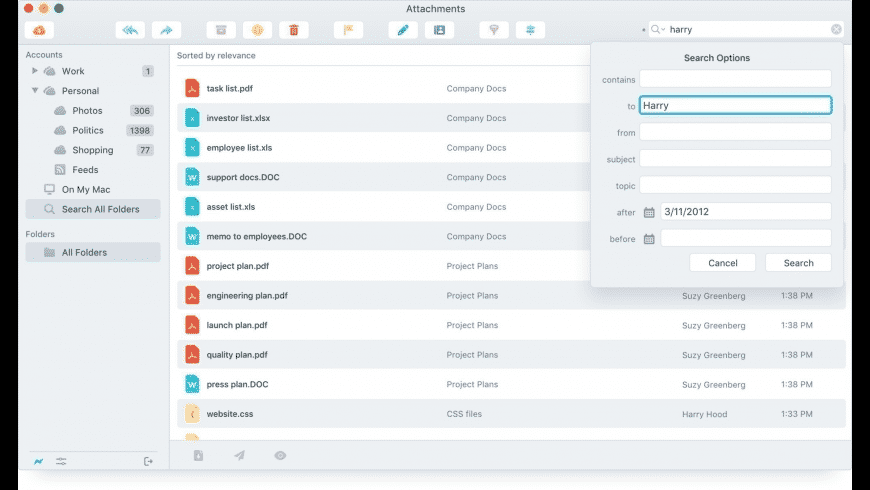The width and height of the screenshot is (870, 490).
Task: Click the activity graph icon in sidebar footer
Action: tap(38, 461)
